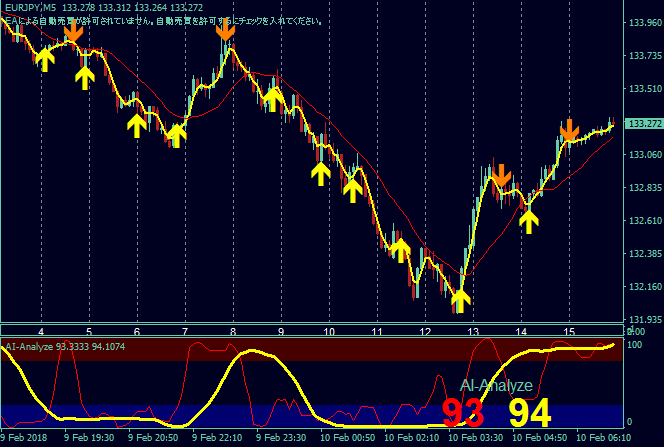Select the large yellow 94 indicator value
The height and width of the screenshot is (447, 664).
tap(530, 412)
